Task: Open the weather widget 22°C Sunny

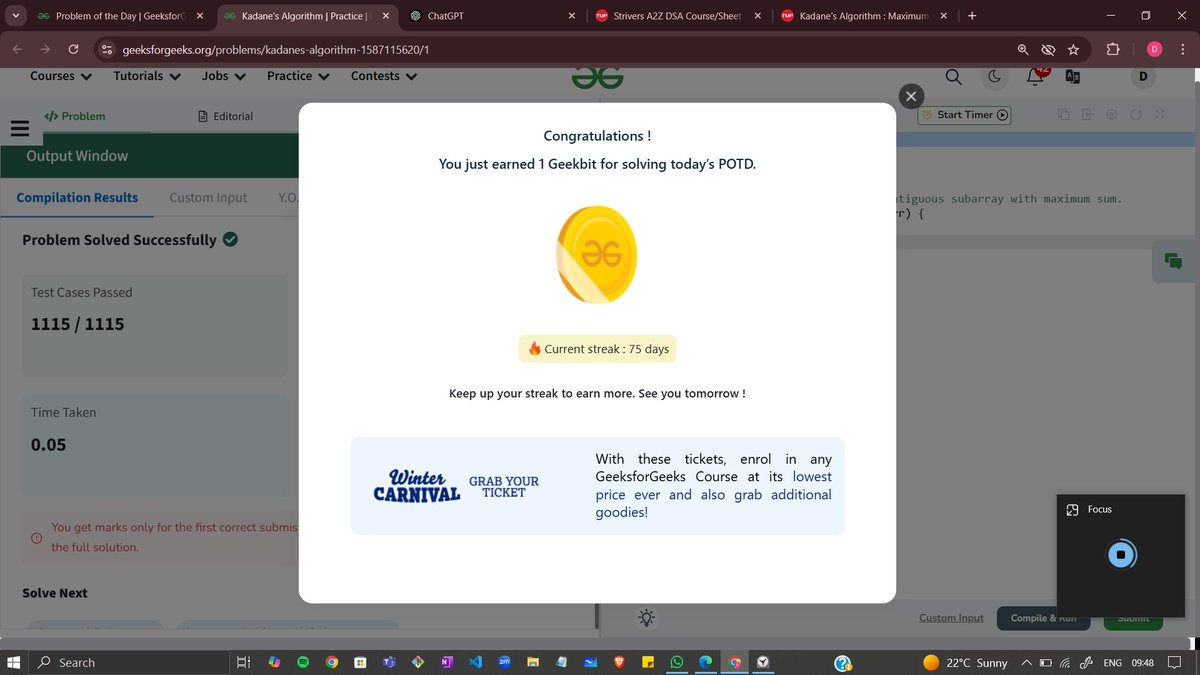Action: (965, 662)
